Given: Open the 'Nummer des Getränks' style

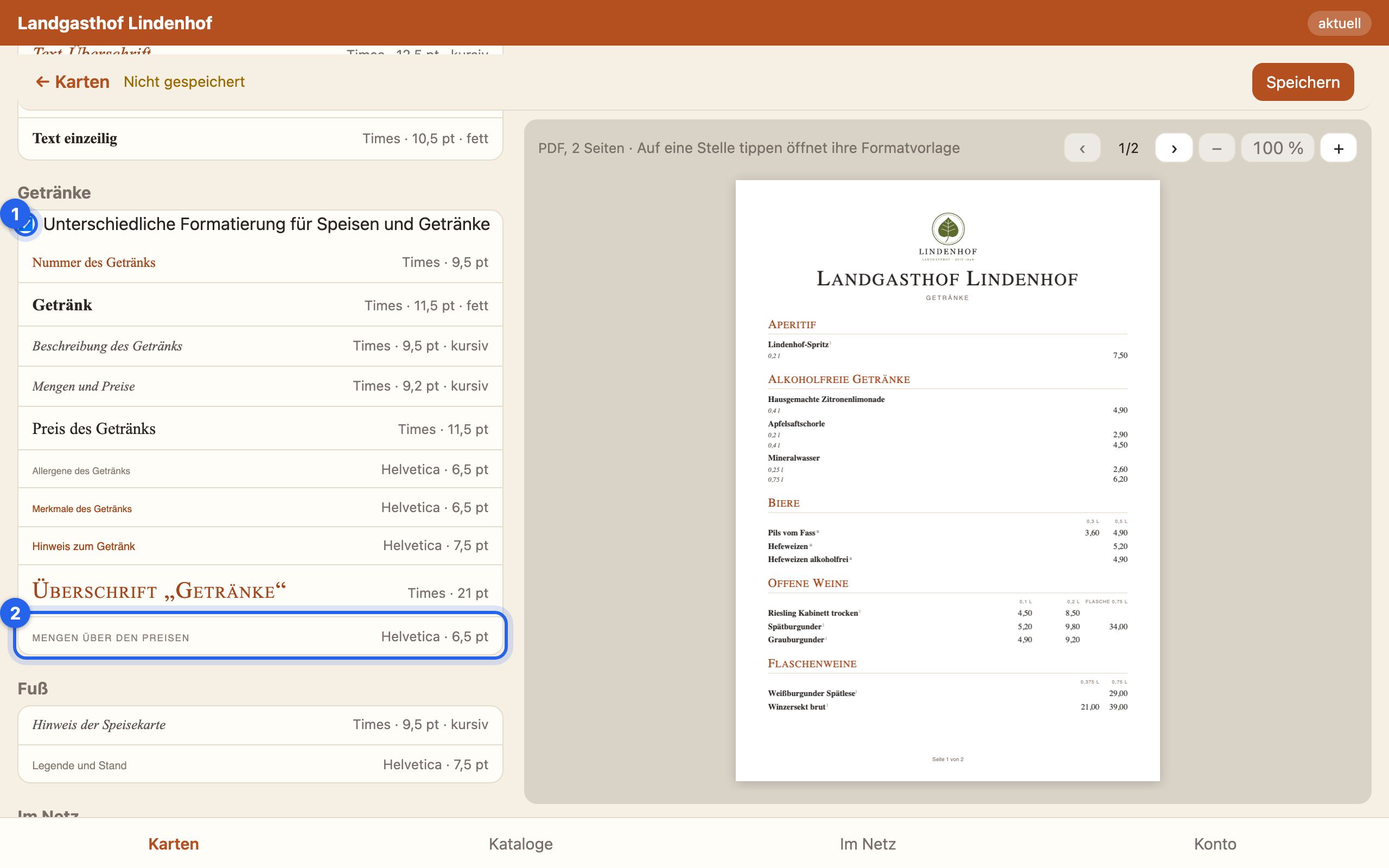Looking at the screenshot, I should [x=260, y=263].
